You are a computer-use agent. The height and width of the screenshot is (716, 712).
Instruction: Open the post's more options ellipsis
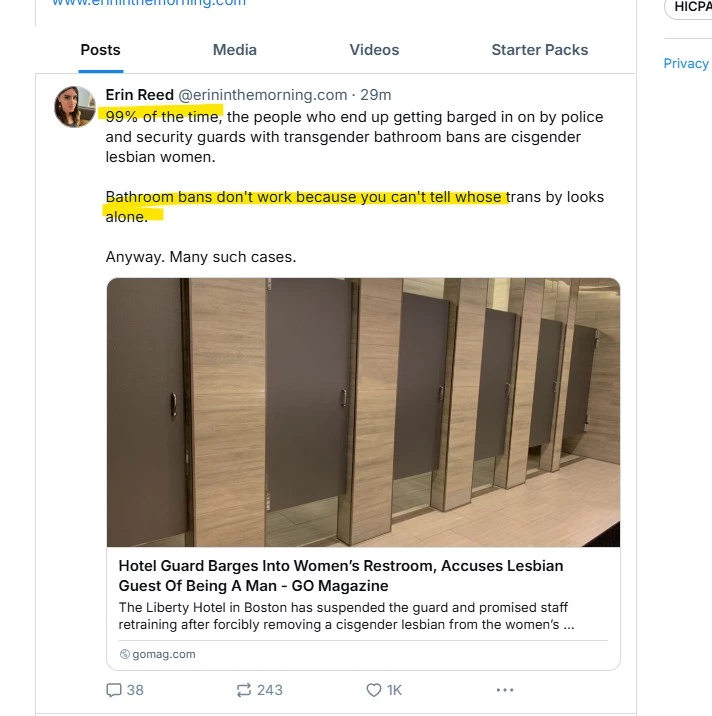(505, 689)
